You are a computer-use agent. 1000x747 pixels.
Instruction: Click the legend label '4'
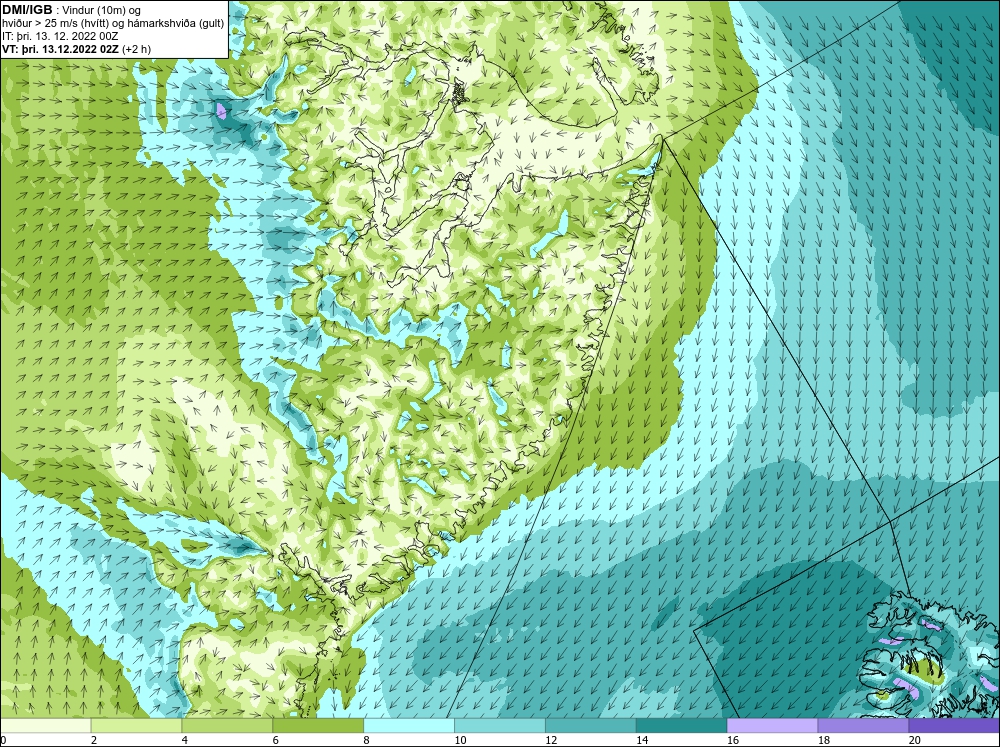[185, 740]
